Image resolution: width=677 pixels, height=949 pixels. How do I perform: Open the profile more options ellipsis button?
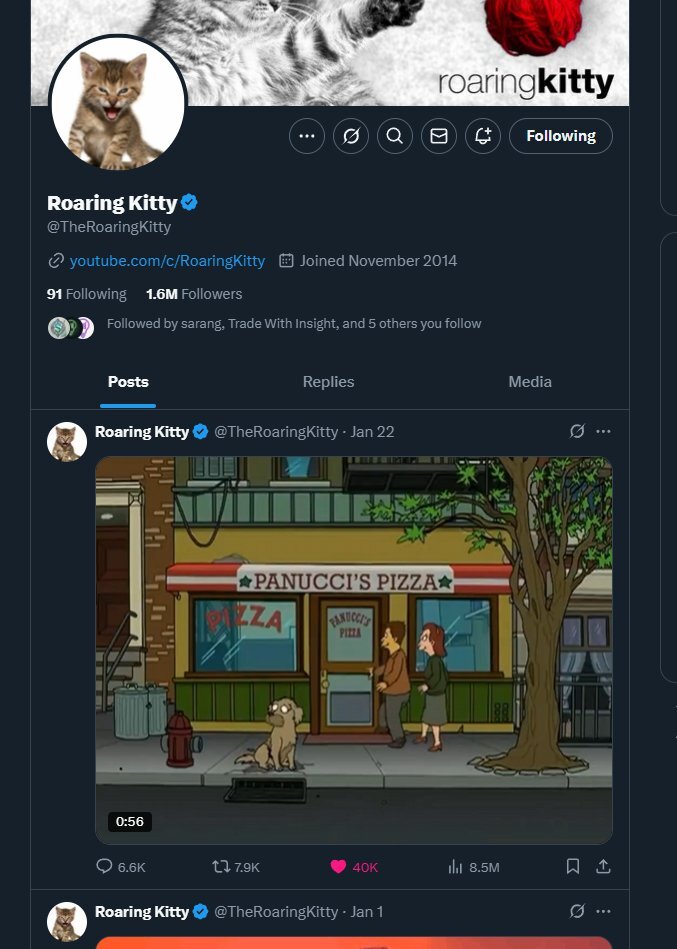(x=307, y=136)
